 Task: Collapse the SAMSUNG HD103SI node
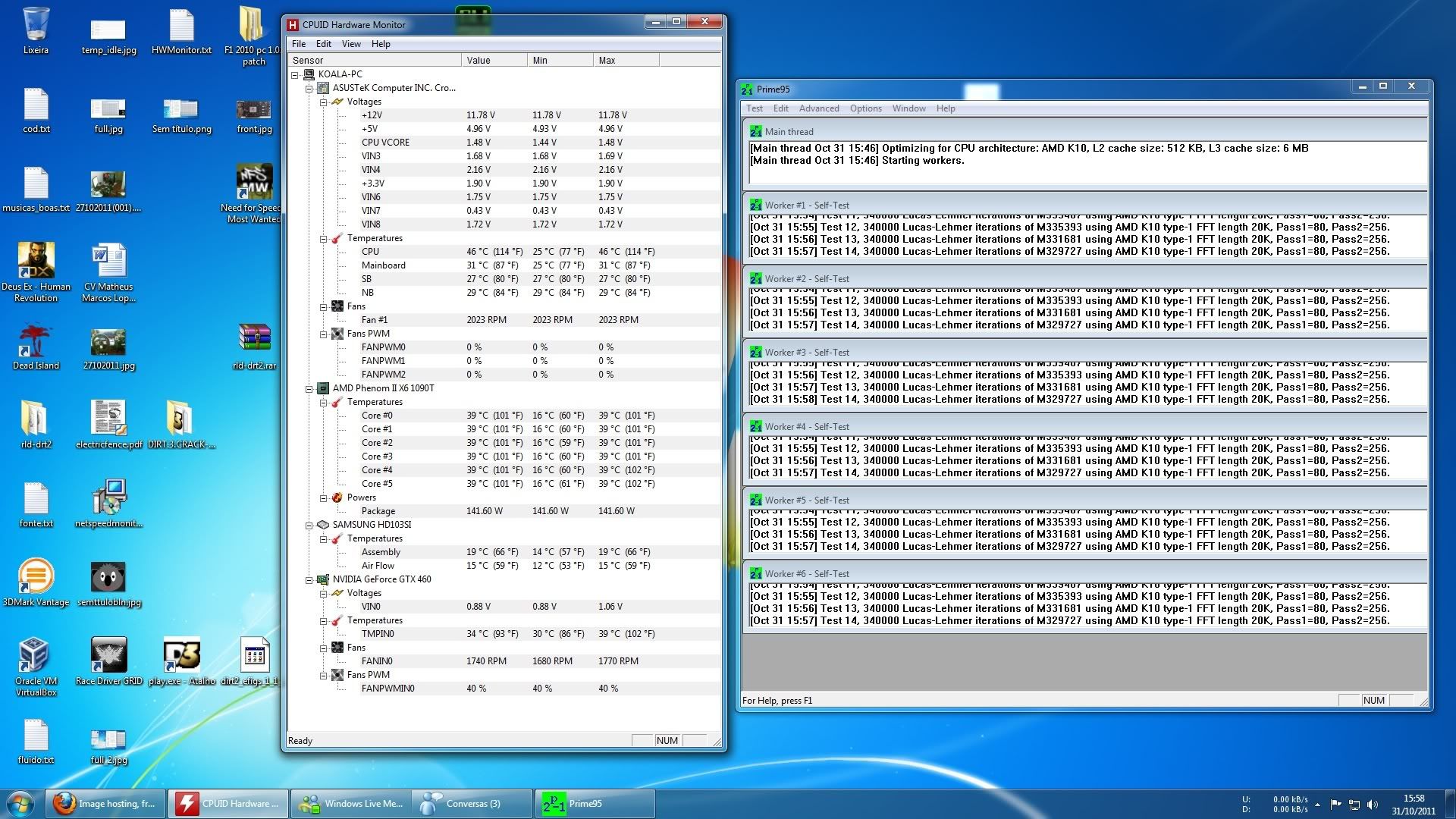coord(309,525)
